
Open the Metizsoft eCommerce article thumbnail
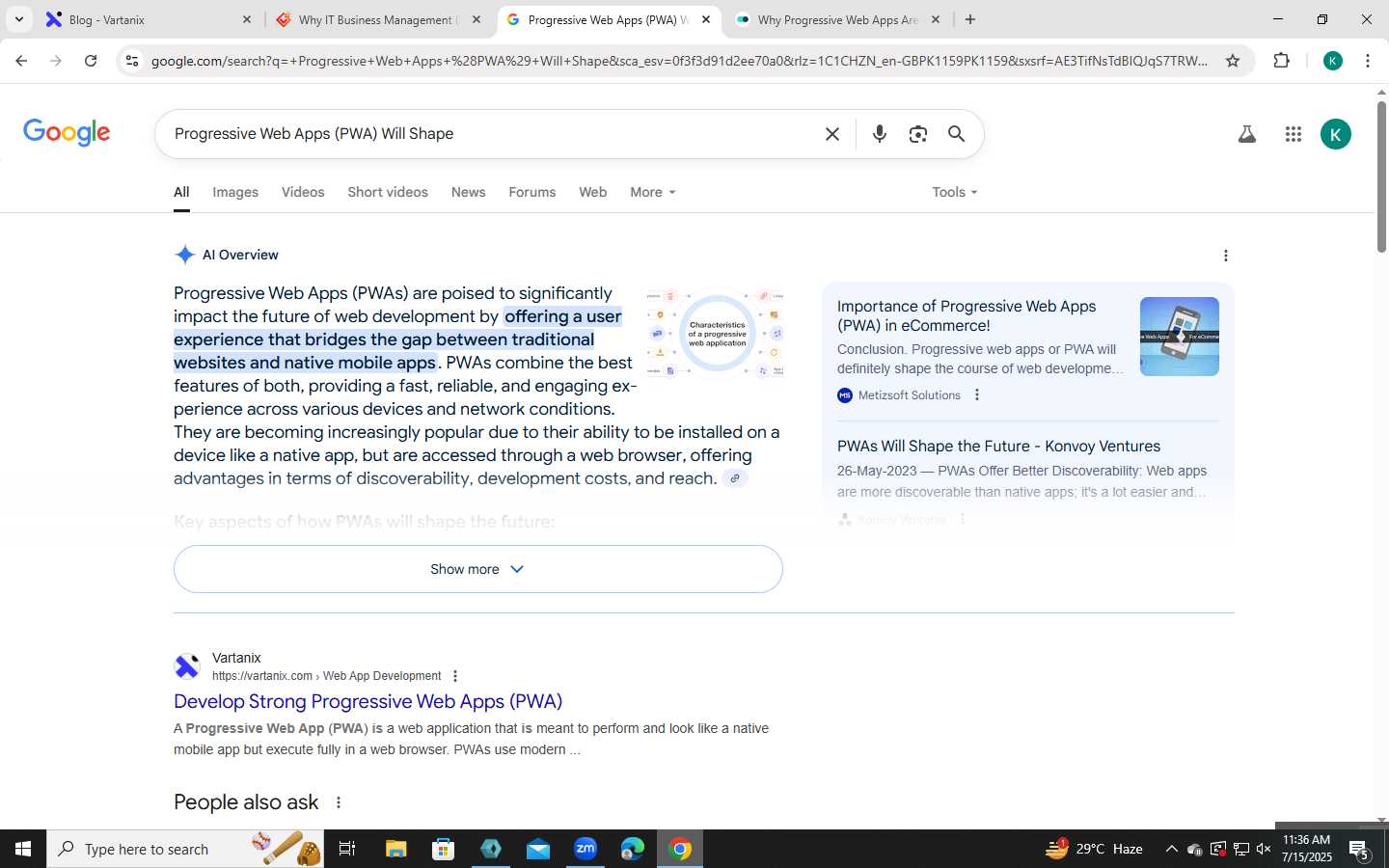pyautogui.click(x=1179, y=337)
